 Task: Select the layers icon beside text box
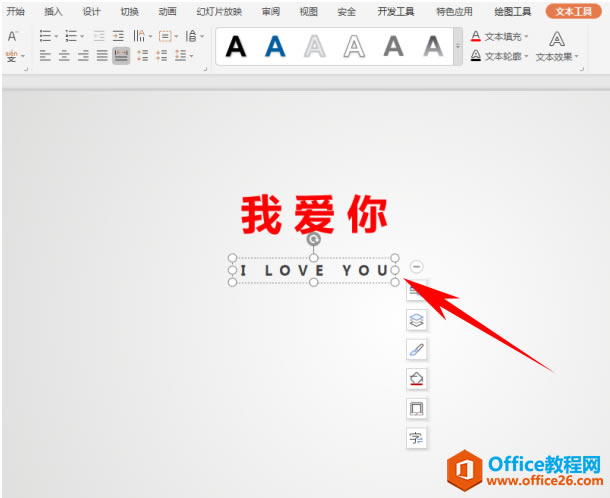pos(416,320)
